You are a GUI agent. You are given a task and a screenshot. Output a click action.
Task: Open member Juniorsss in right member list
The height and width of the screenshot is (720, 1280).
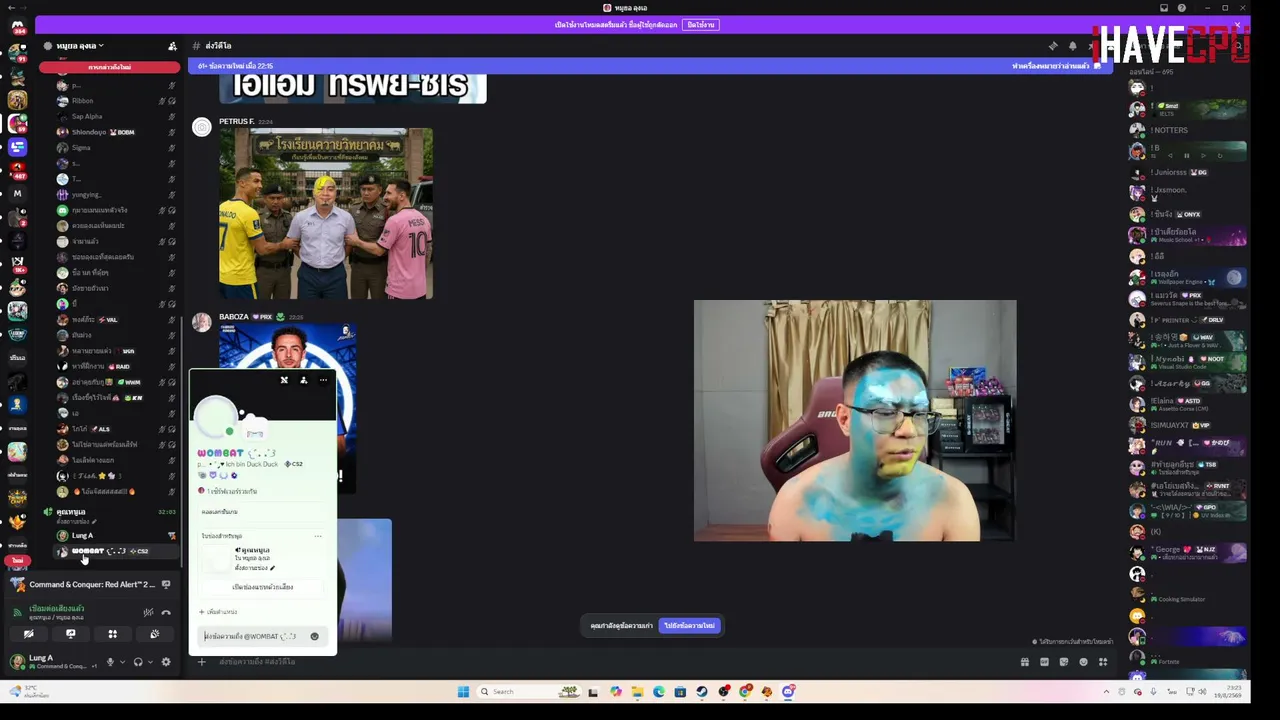click(x=1188, y=172)
